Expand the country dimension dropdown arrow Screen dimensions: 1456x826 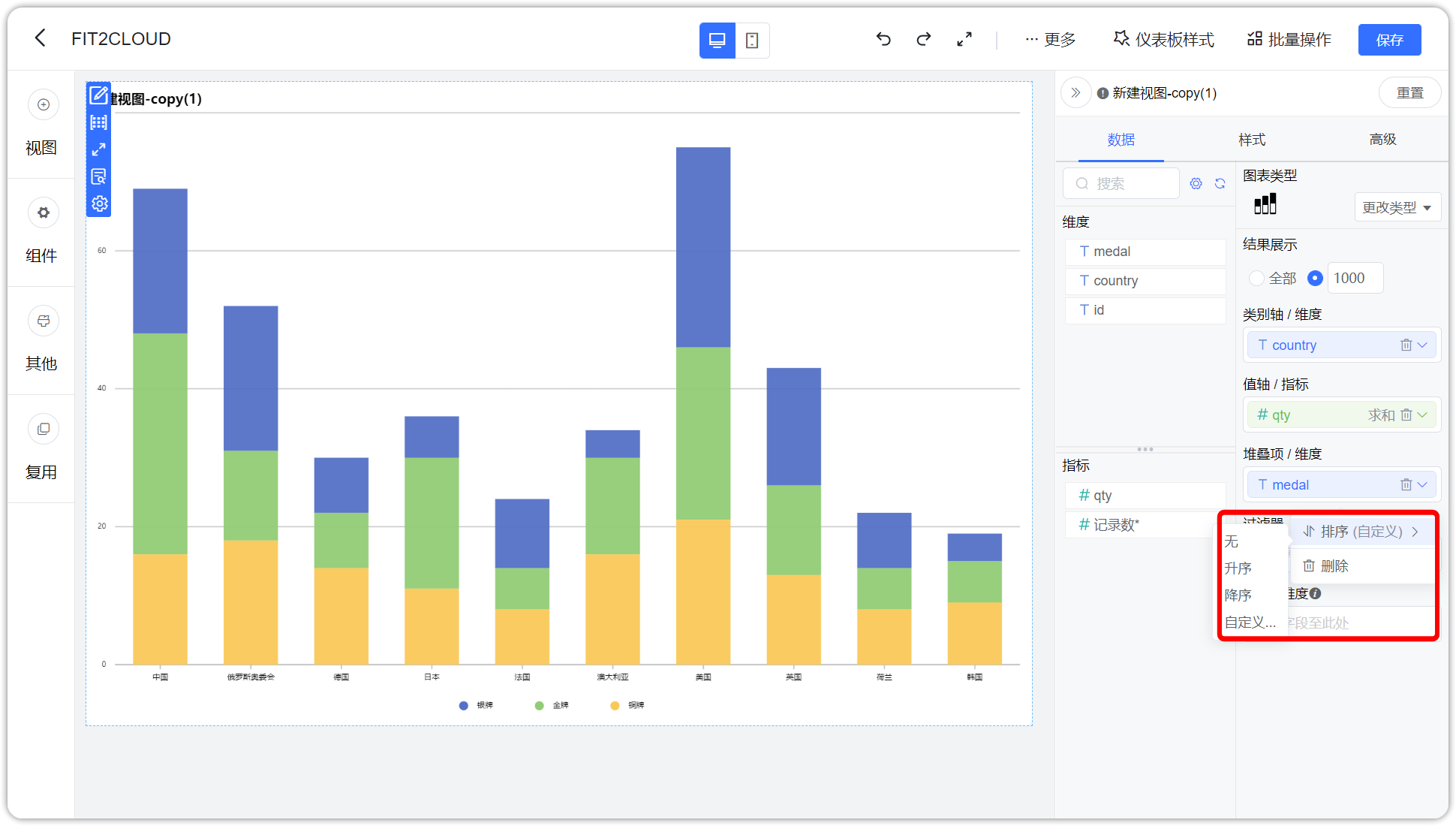pyautogui.click(x=1423, y=345)
